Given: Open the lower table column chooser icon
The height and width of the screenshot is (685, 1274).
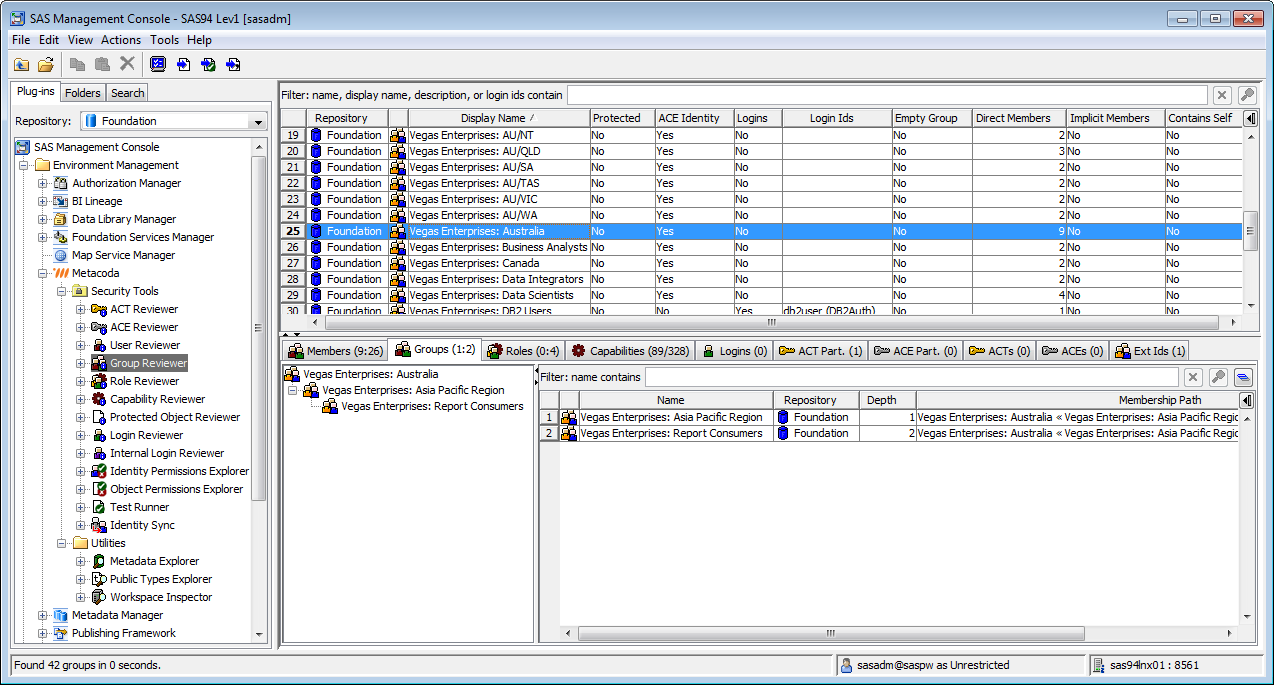Looking at the screenshot, I should click(x=1247, y=400).
